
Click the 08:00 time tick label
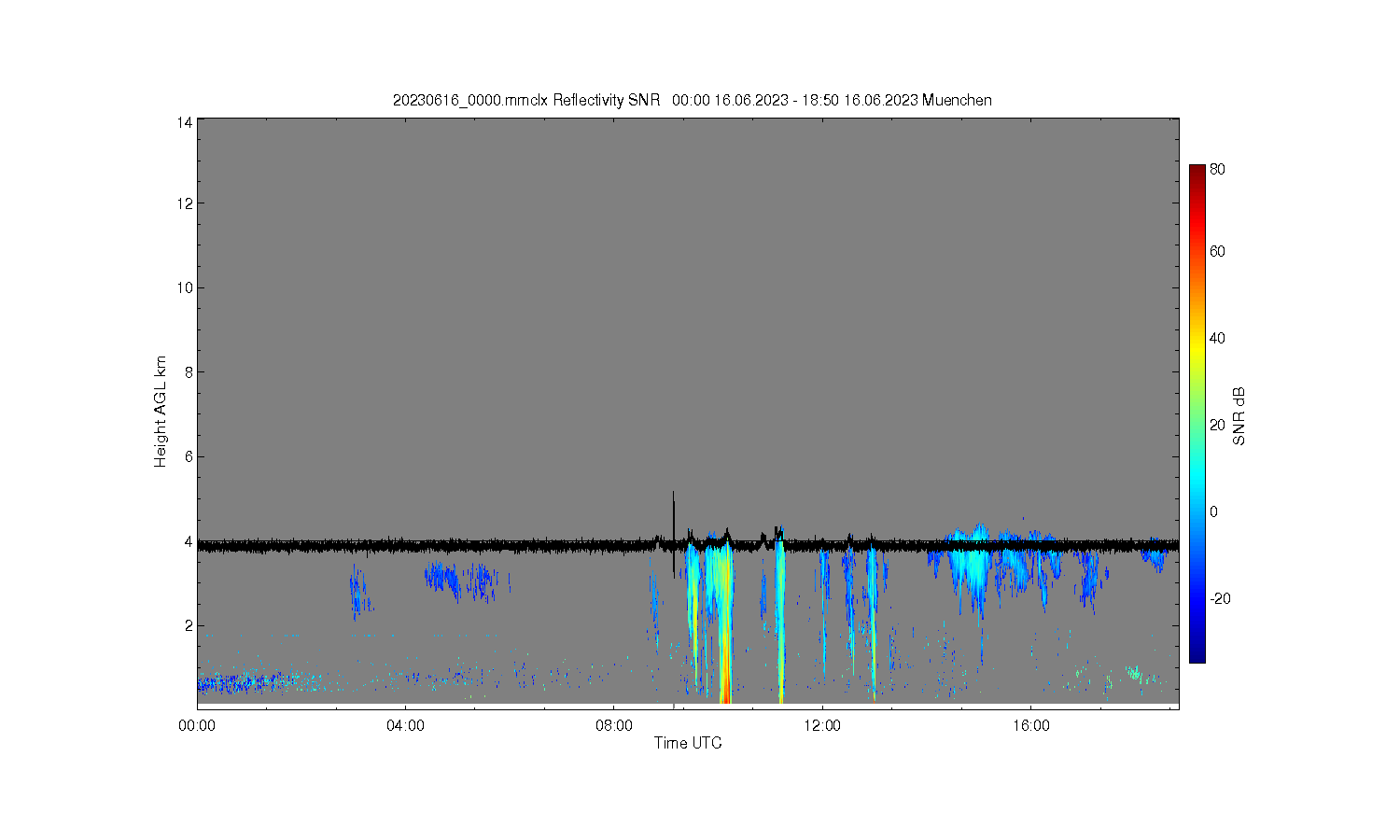pyautogui.click(x=614, y=725)
